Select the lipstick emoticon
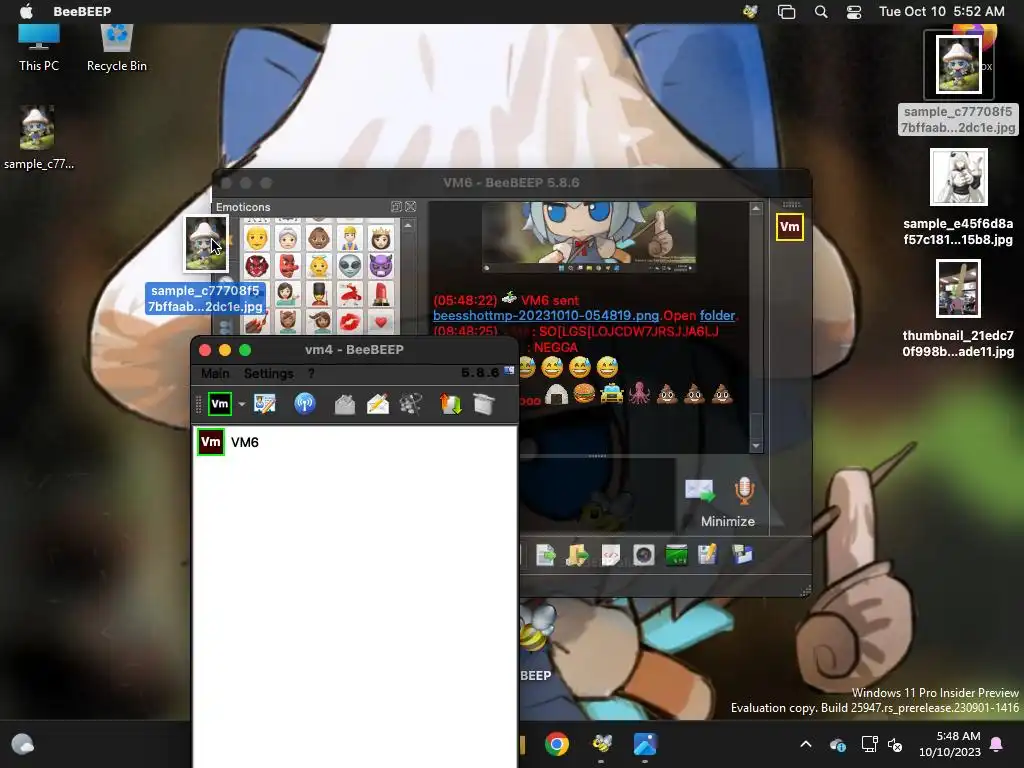Image resolution: width=1024 pixels, height=768 pixels. point(381,295)
